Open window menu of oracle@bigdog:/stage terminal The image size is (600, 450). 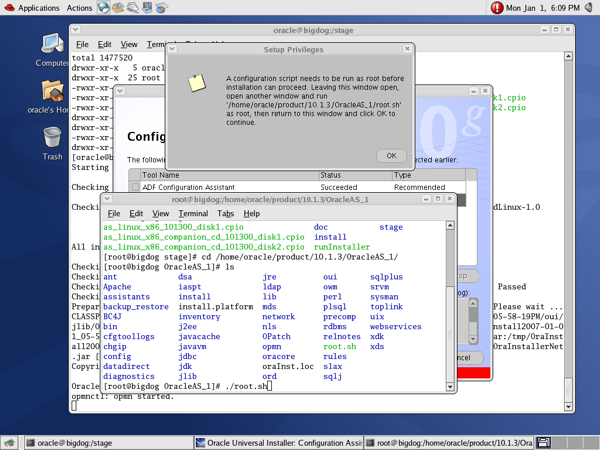(75, 29)
